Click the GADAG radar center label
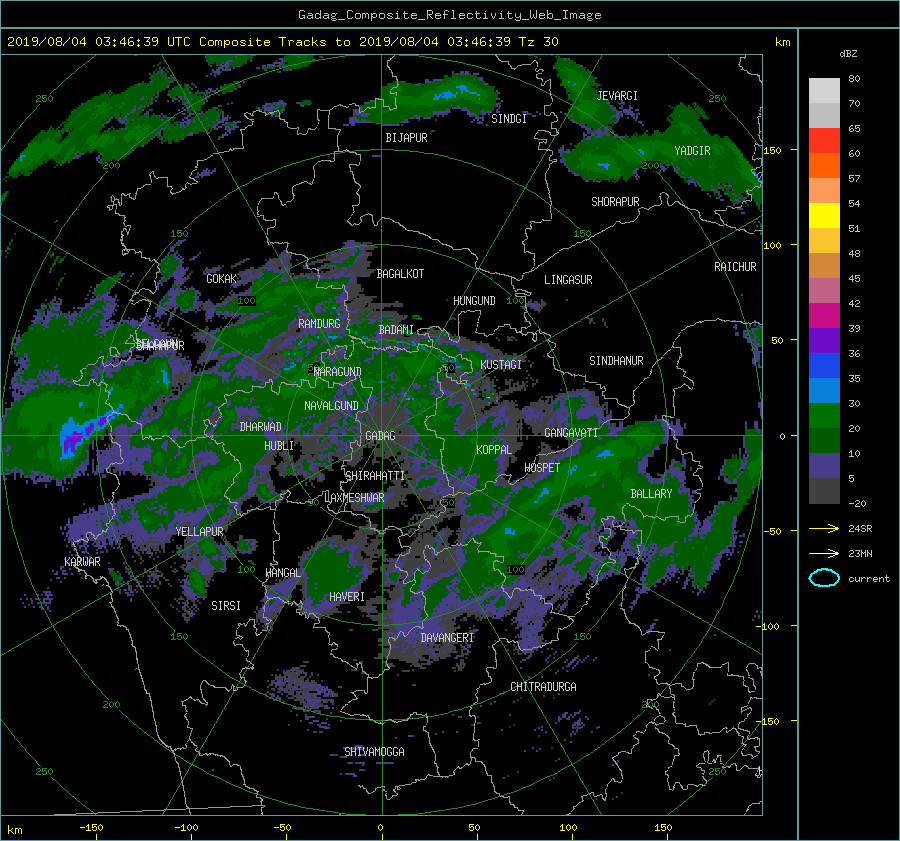 (380, 436)
